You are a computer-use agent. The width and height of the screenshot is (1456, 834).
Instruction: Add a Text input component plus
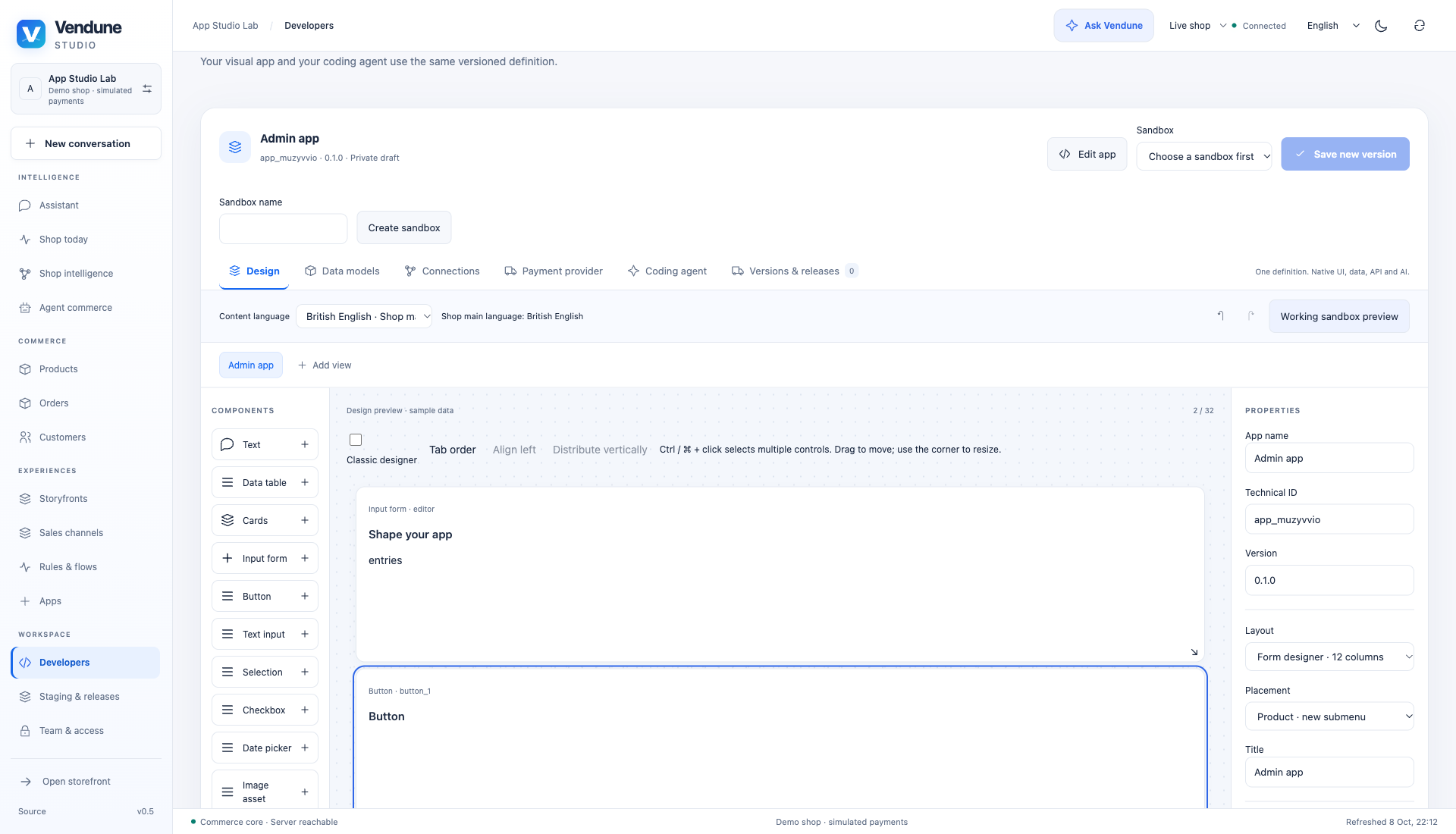click(305, 634)
